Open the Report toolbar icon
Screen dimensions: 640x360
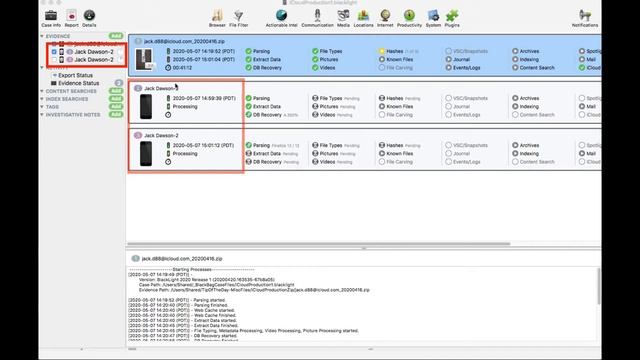[x=71, y=16]
